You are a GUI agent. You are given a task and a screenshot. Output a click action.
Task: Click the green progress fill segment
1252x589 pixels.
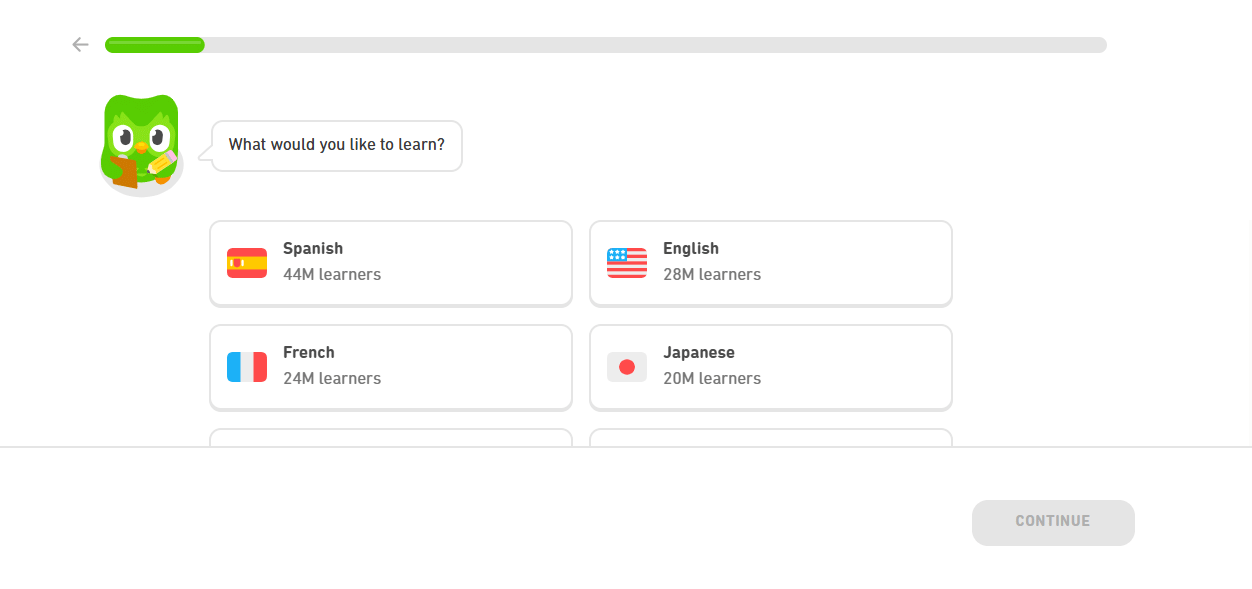pyautogui.click(x=155, y=44)
